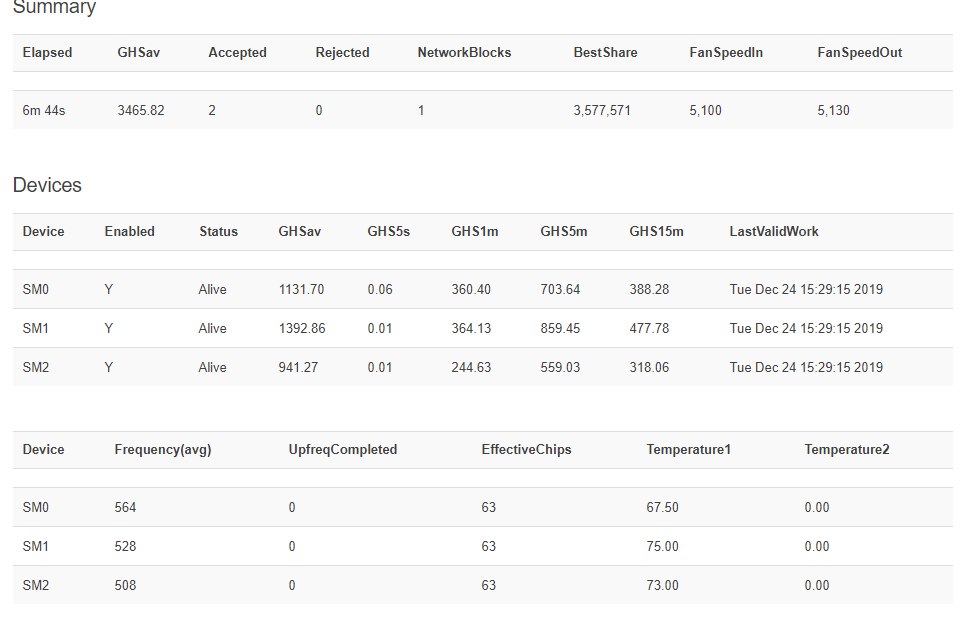Select SM1 GHSav value 1392.86
Screen dimensions: 975x620
click(x=302, y=328)
